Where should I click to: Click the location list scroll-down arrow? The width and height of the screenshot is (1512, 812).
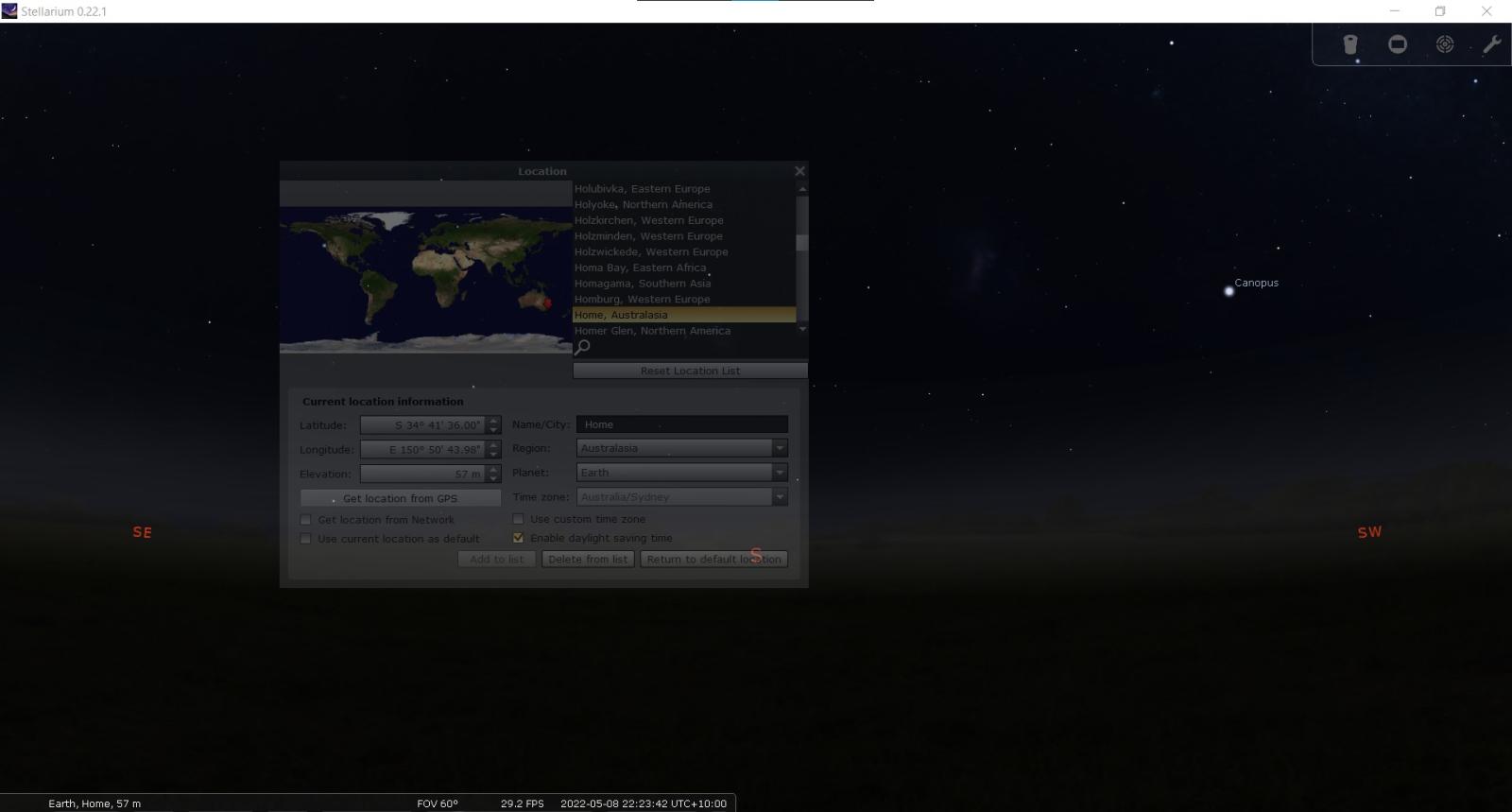coord(802,329)
